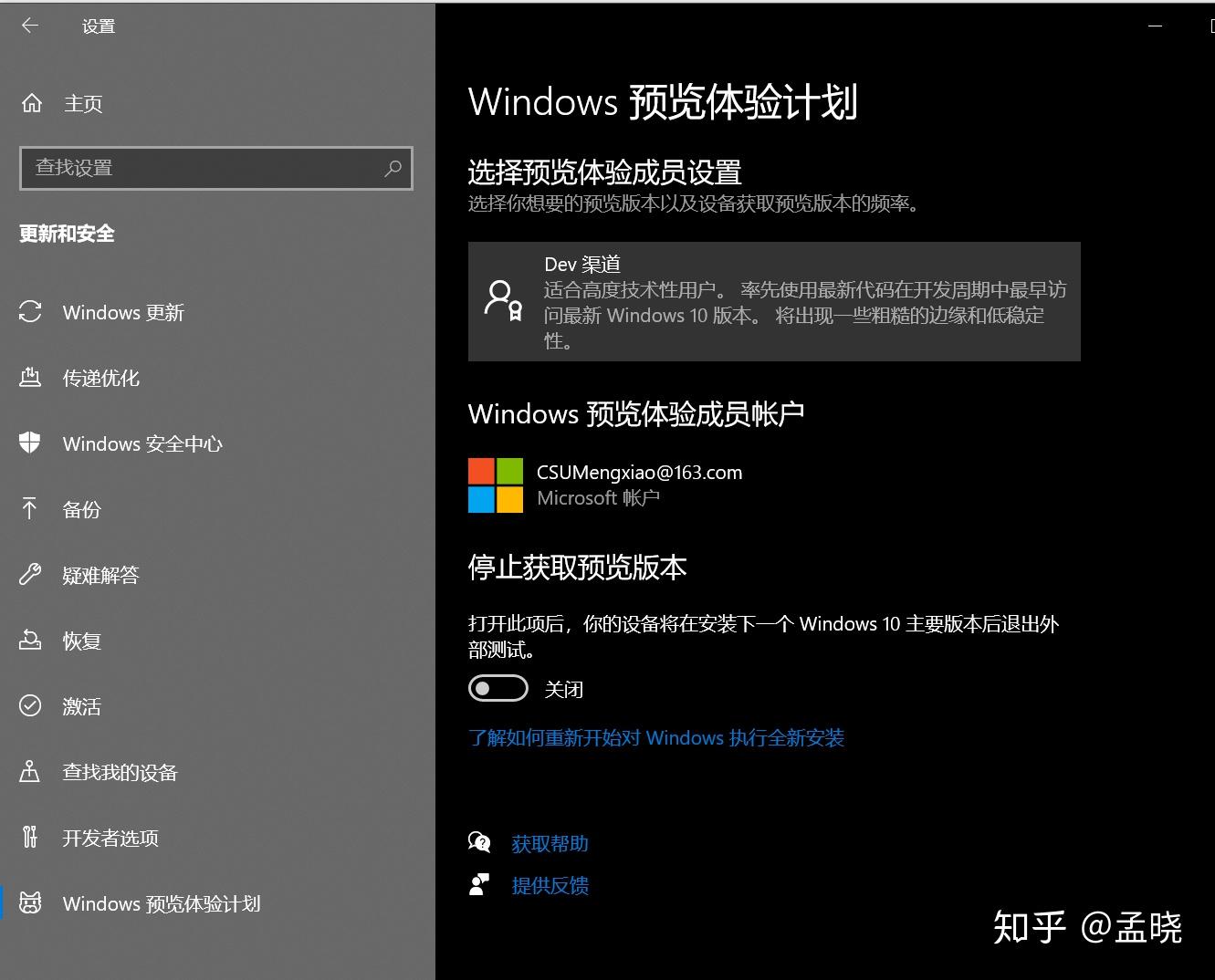Select the 激活 checkmark circle icon
This screenshot has width=1215, height=980.
pyautogui.click(x=30, y=706)
